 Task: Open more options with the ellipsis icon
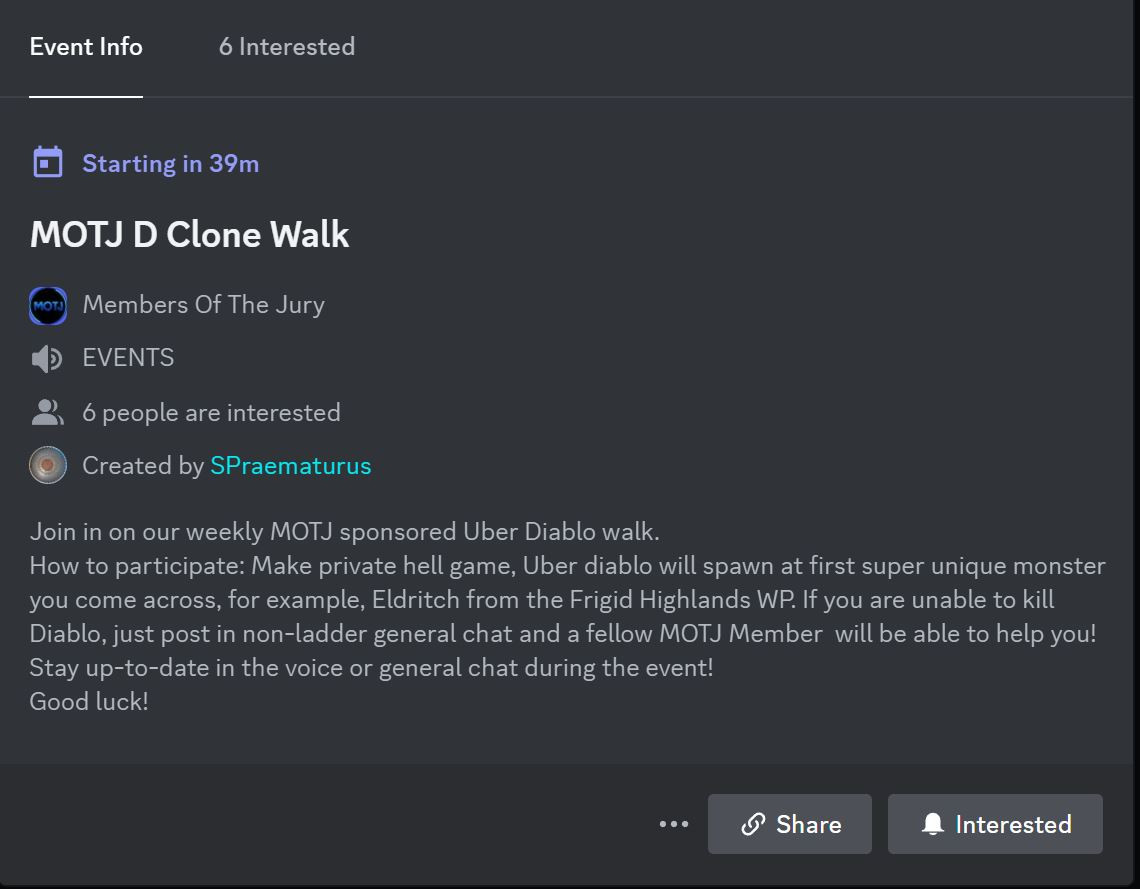[x=673, y=824]
